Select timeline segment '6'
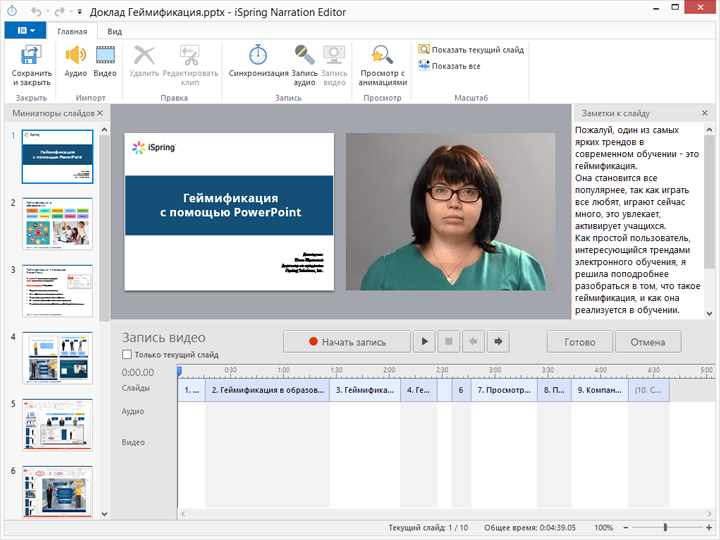This screenshot has width=720, height=540. click(x=461, y=390)
